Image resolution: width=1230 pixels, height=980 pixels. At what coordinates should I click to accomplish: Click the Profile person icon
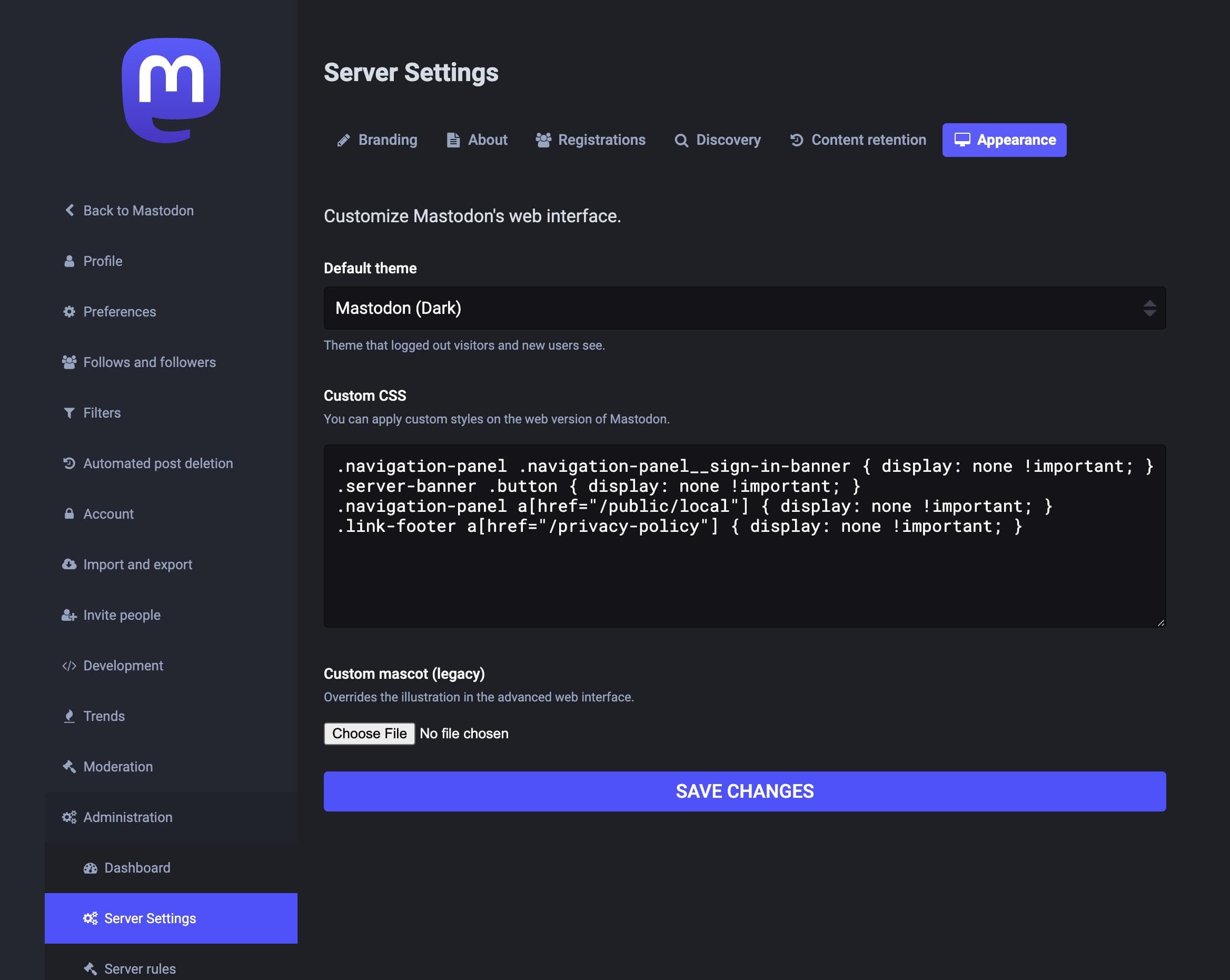point(69,261)
